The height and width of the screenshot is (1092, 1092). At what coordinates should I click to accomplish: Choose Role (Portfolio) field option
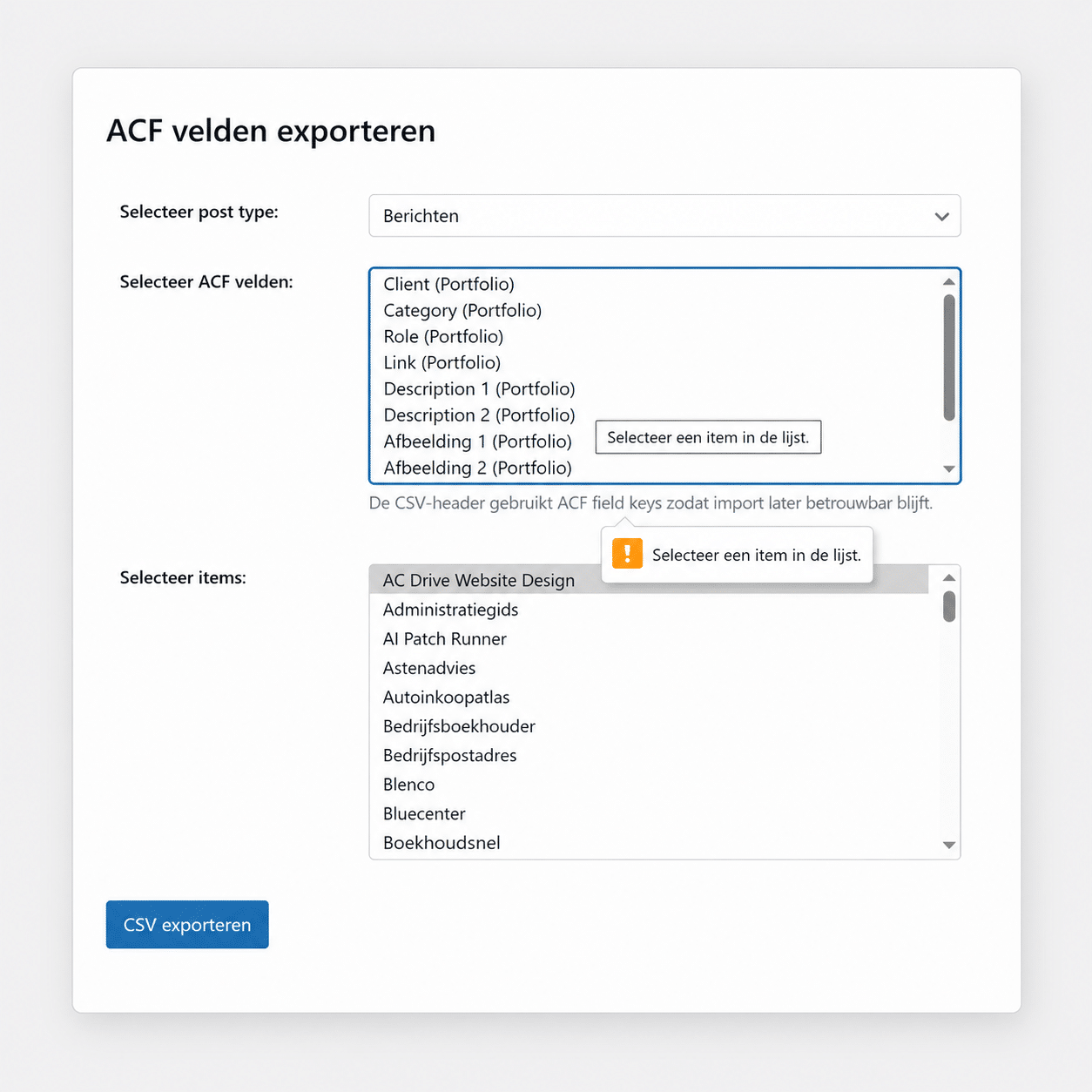[443, 337]
